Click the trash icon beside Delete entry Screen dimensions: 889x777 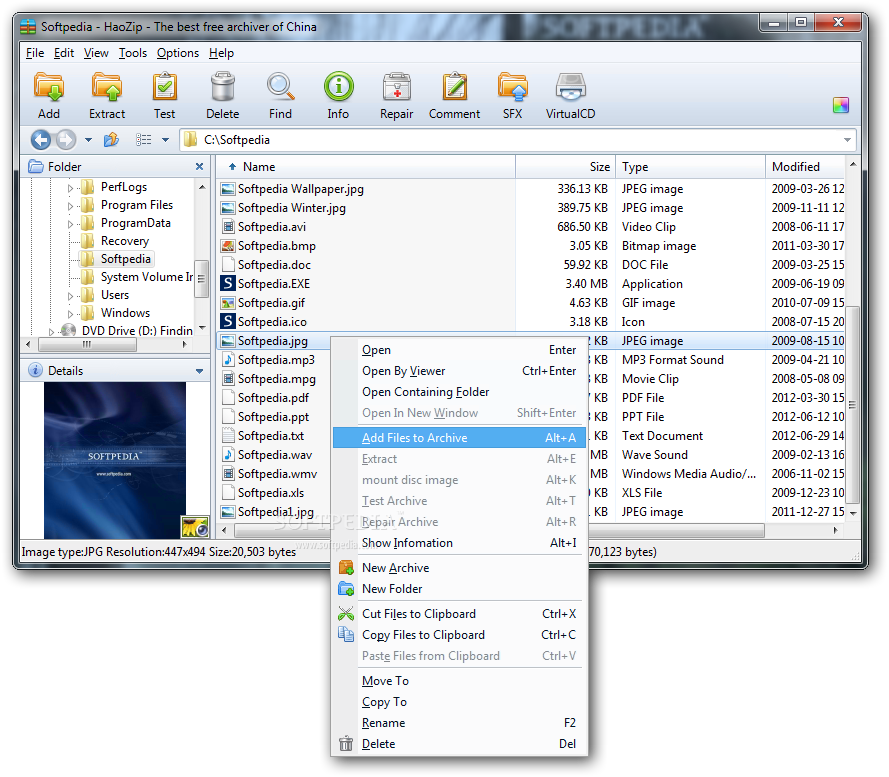click(346, 744)
